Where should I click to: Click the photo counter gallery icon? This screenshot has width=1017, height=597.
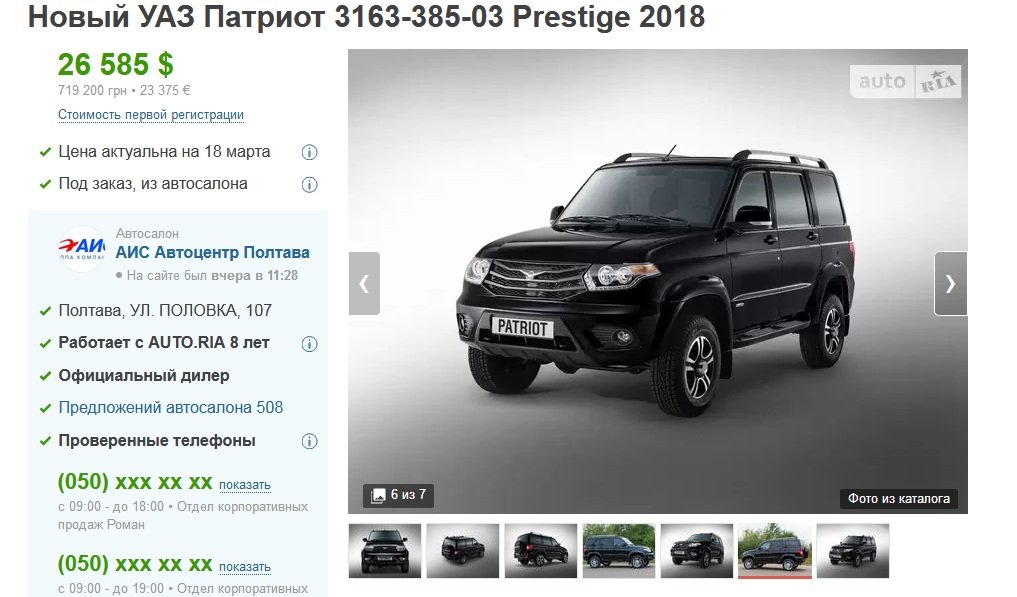377,496
